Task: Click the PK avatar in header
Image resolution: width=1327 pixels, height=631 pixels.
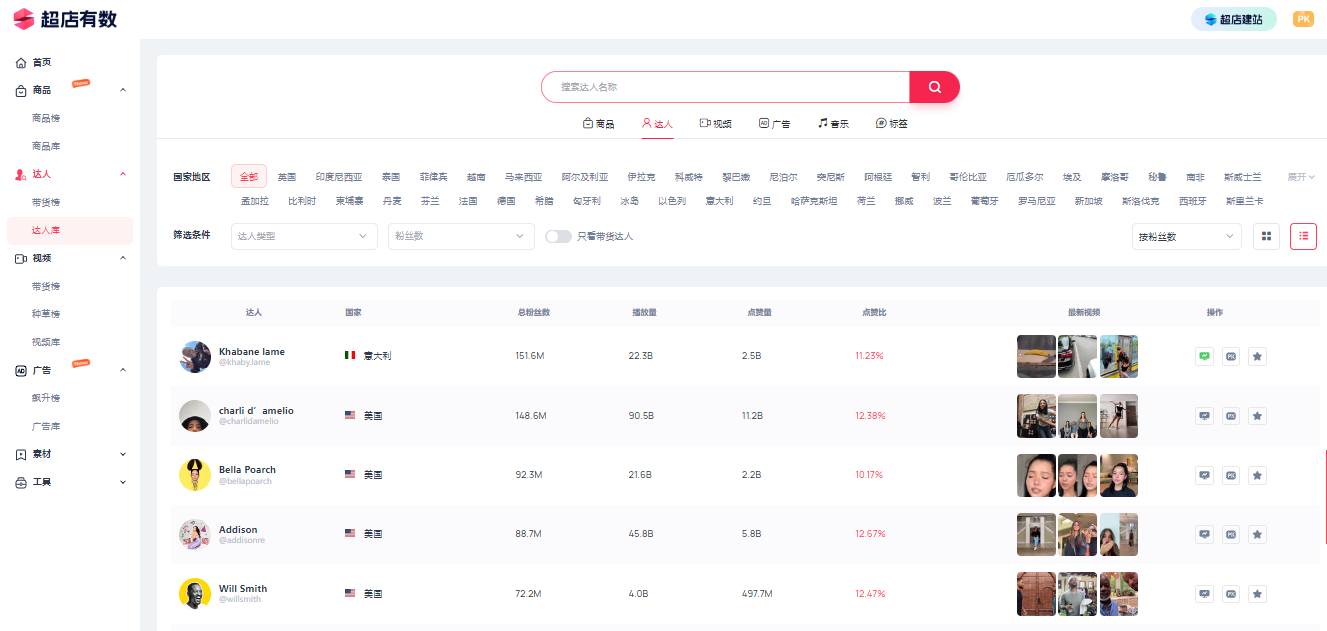Action: 1302,19
